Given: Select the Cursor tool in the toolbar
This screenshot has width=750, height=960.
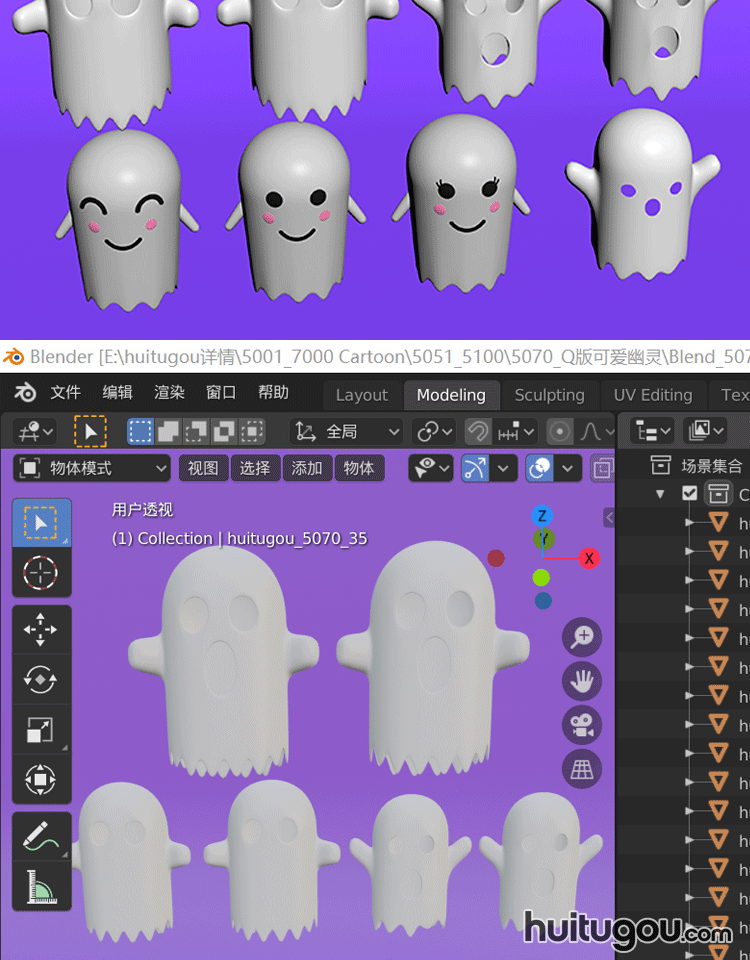Looking at the screenshot, I should 41,573.
